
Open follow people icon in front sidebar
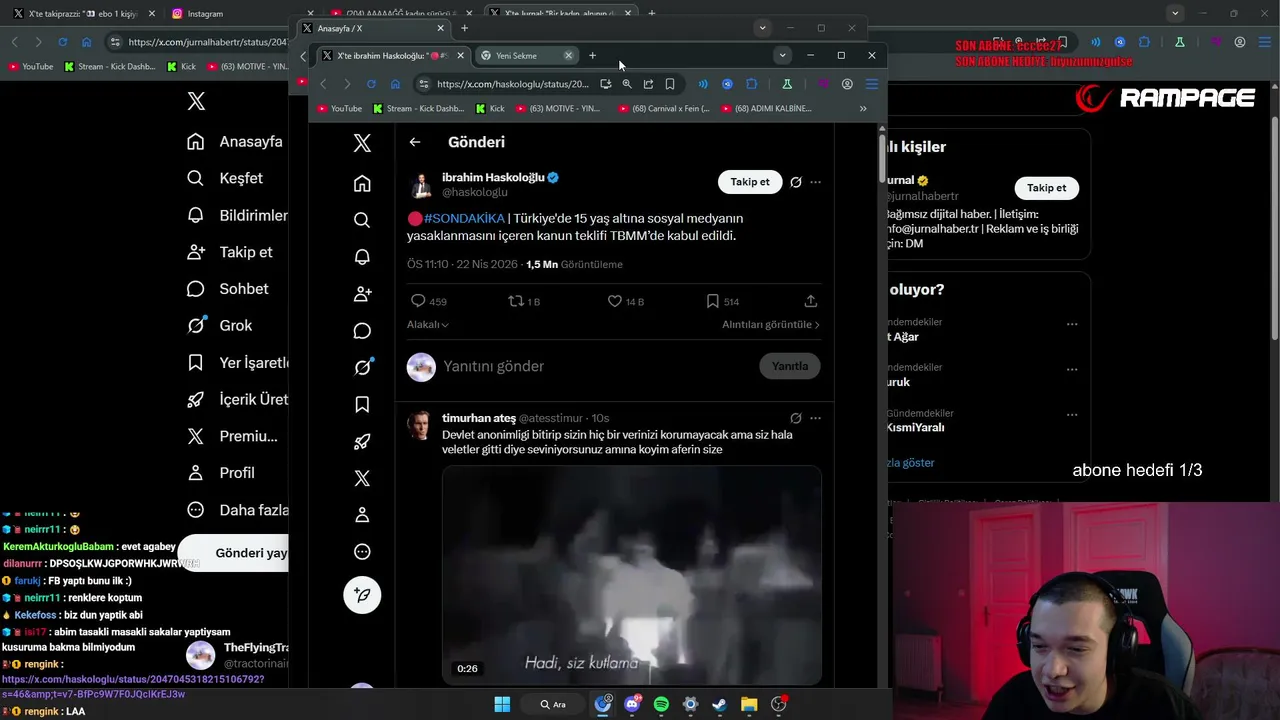coord(362,294)
